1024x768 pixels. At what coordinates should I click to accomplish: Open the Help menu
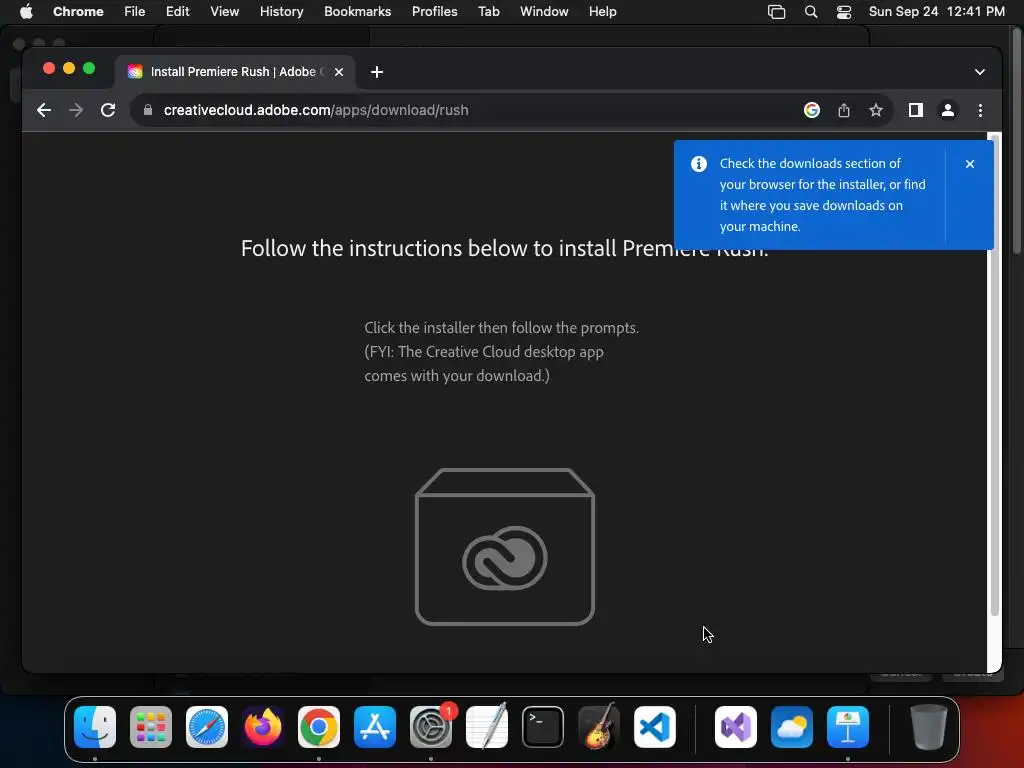pyautogui.click(x=602, y=12)
